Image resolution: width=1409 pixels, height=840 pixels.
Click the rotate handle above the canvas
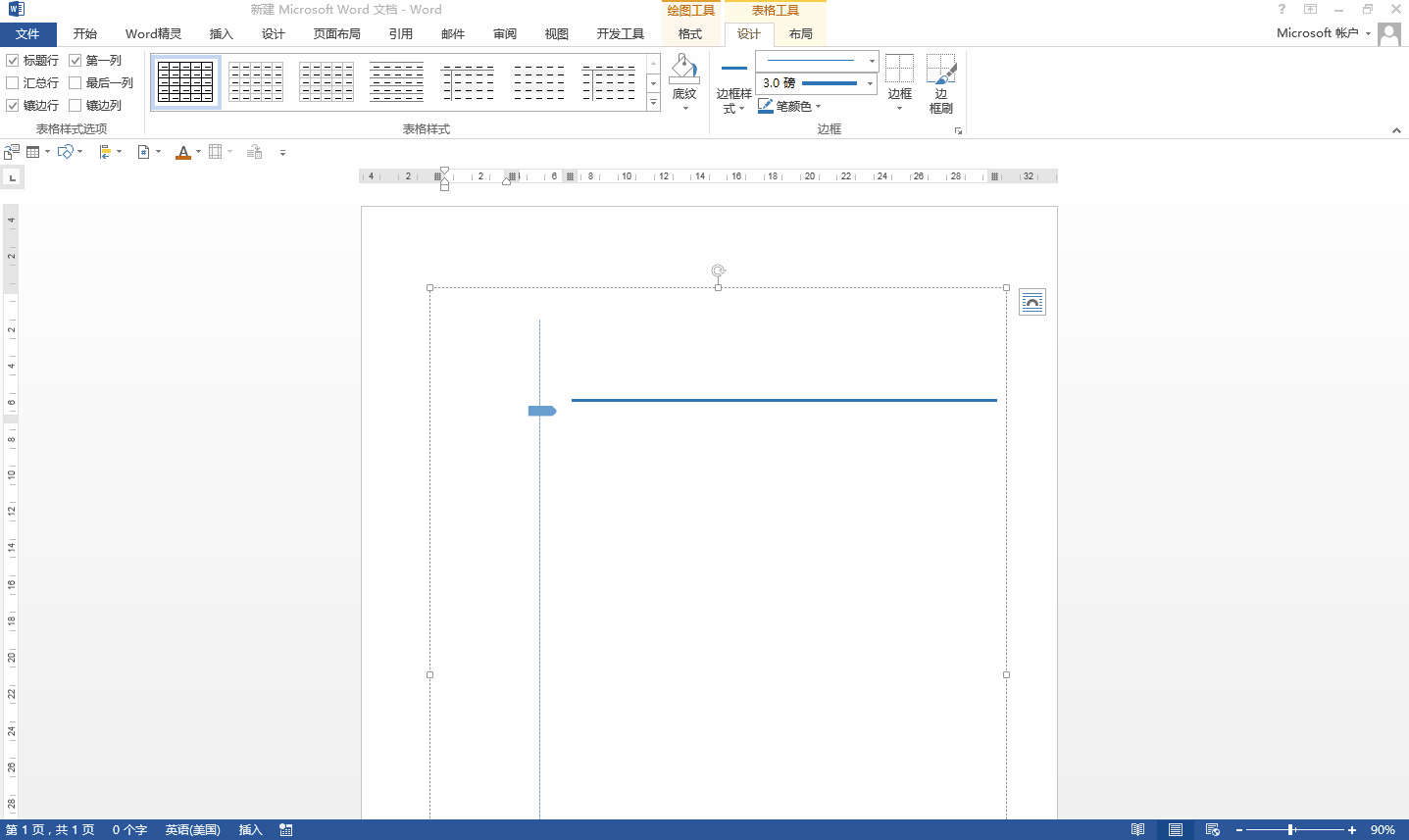click(719, 271)
